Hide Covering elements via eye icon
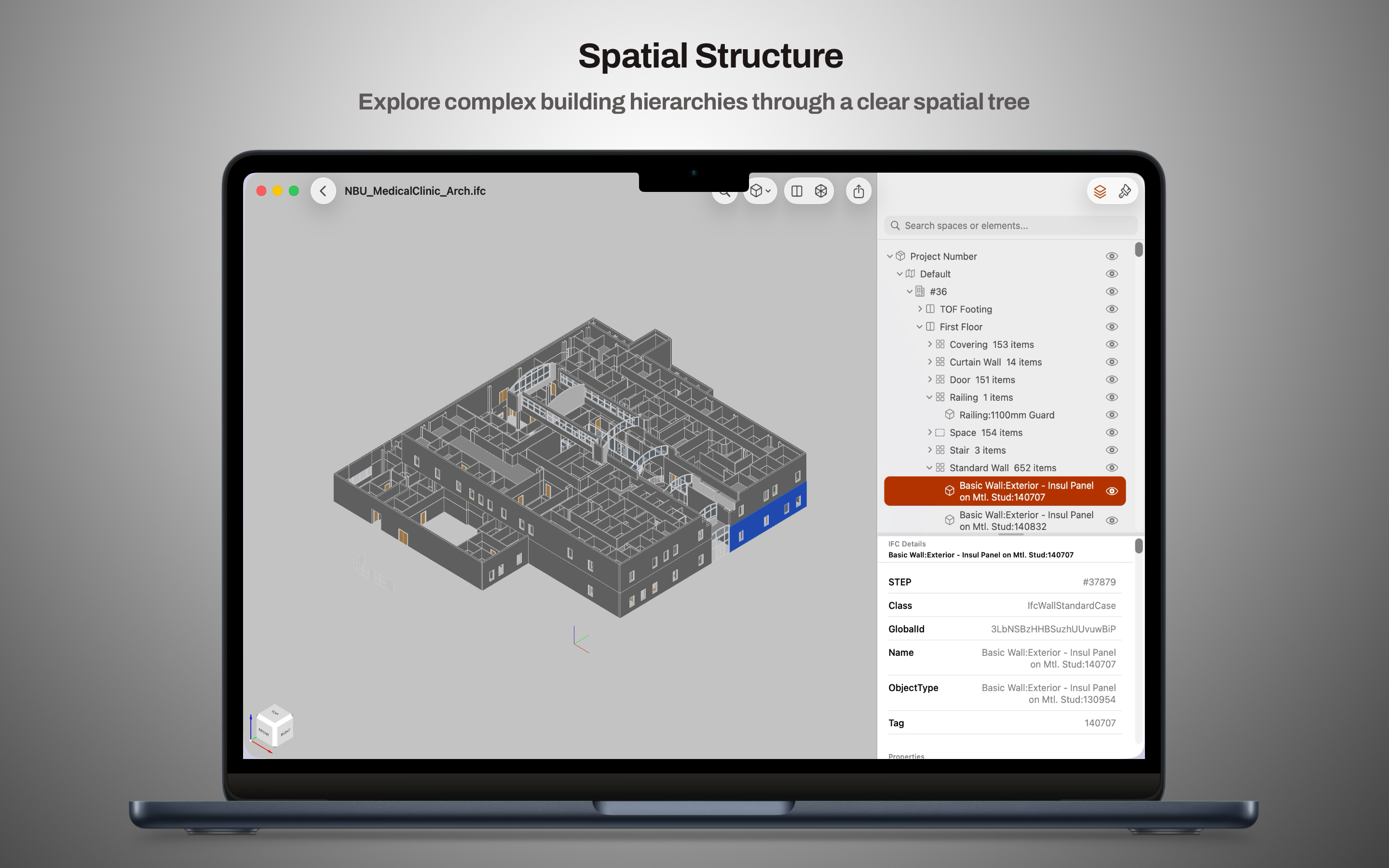Image resolution: width=1389 pixels, height=868 pixels. 1112,344
